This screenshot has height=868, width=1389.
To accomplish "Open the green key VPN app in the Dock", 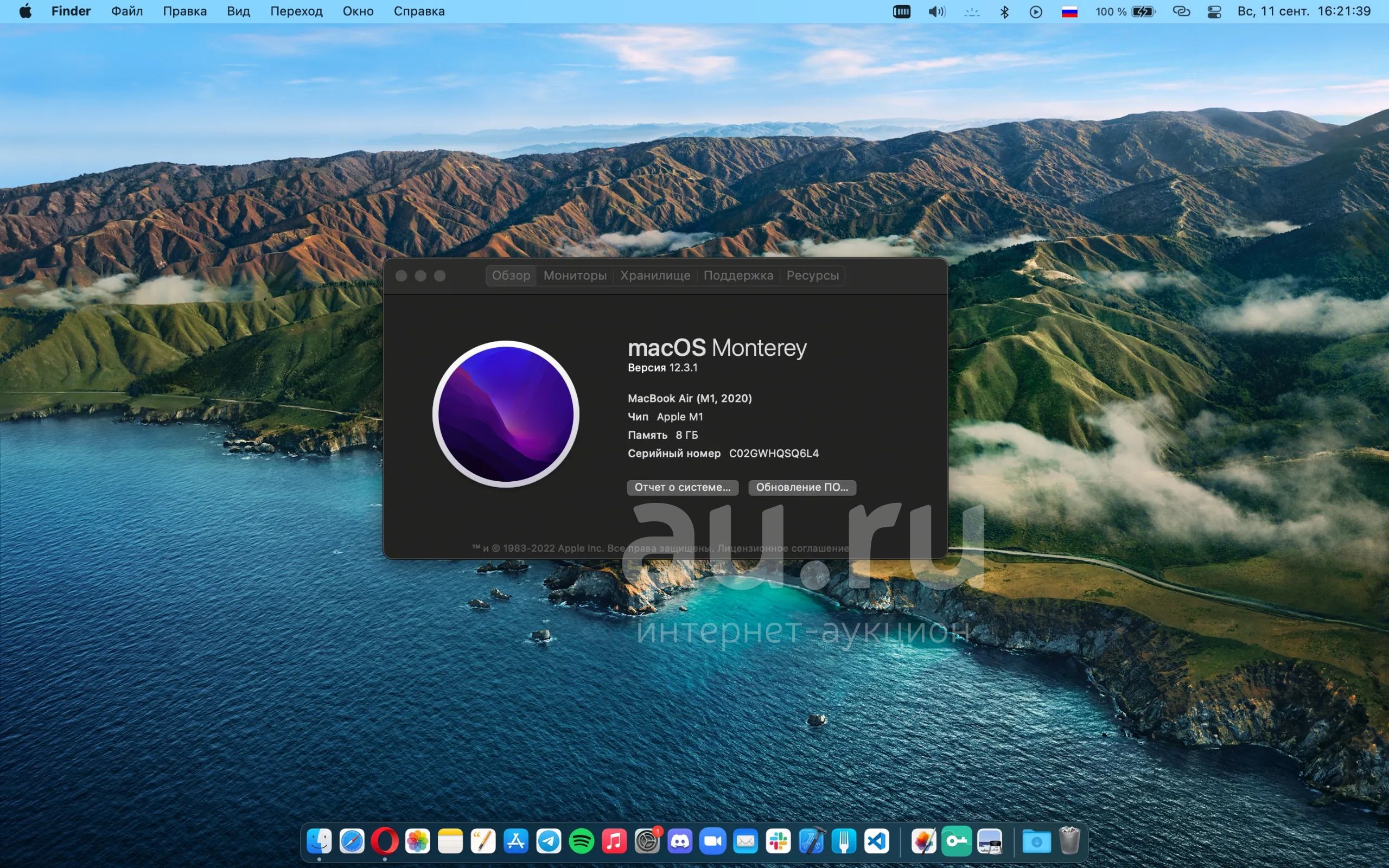I will click(956, 842).
